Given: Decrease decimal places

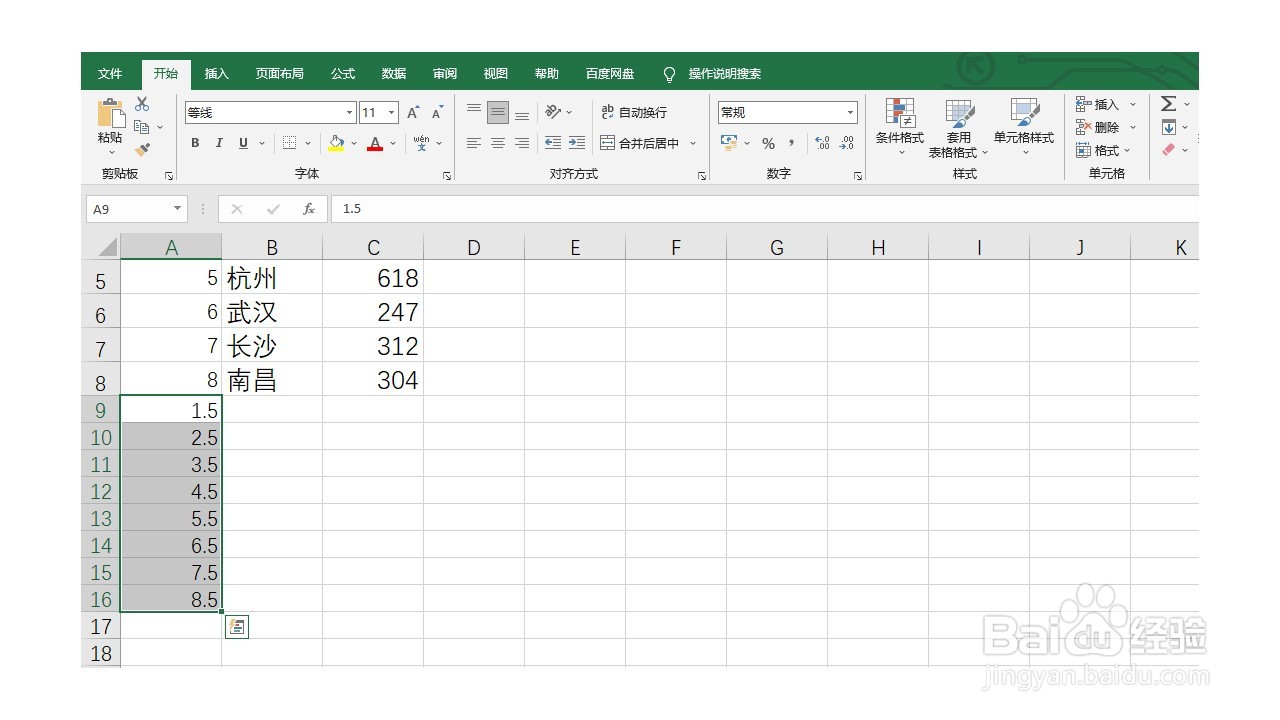Looking at the screenshot, I should pos(846,143).
